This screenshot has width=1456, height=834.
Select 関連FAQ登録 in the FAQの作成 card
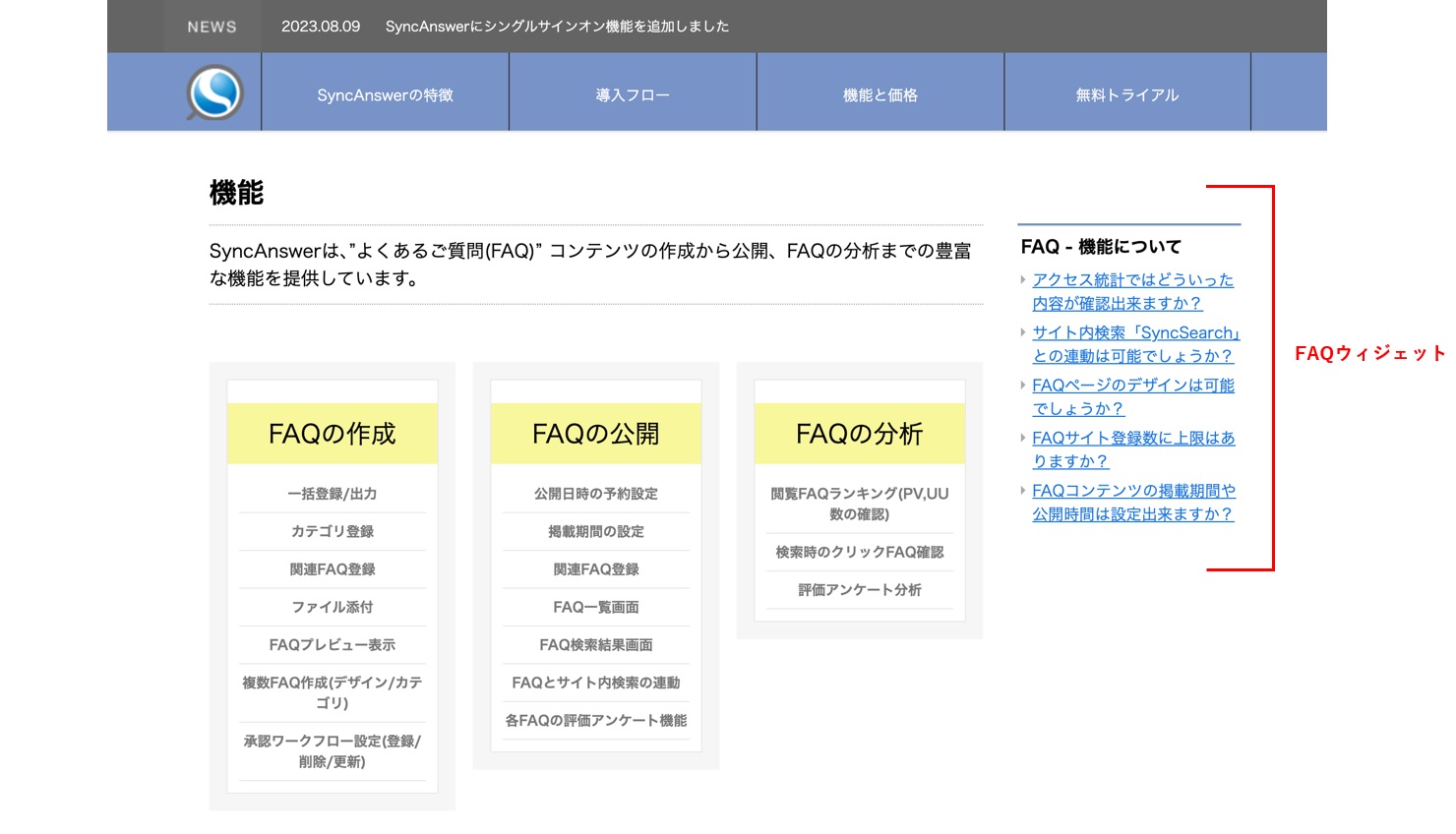point(333,569)
